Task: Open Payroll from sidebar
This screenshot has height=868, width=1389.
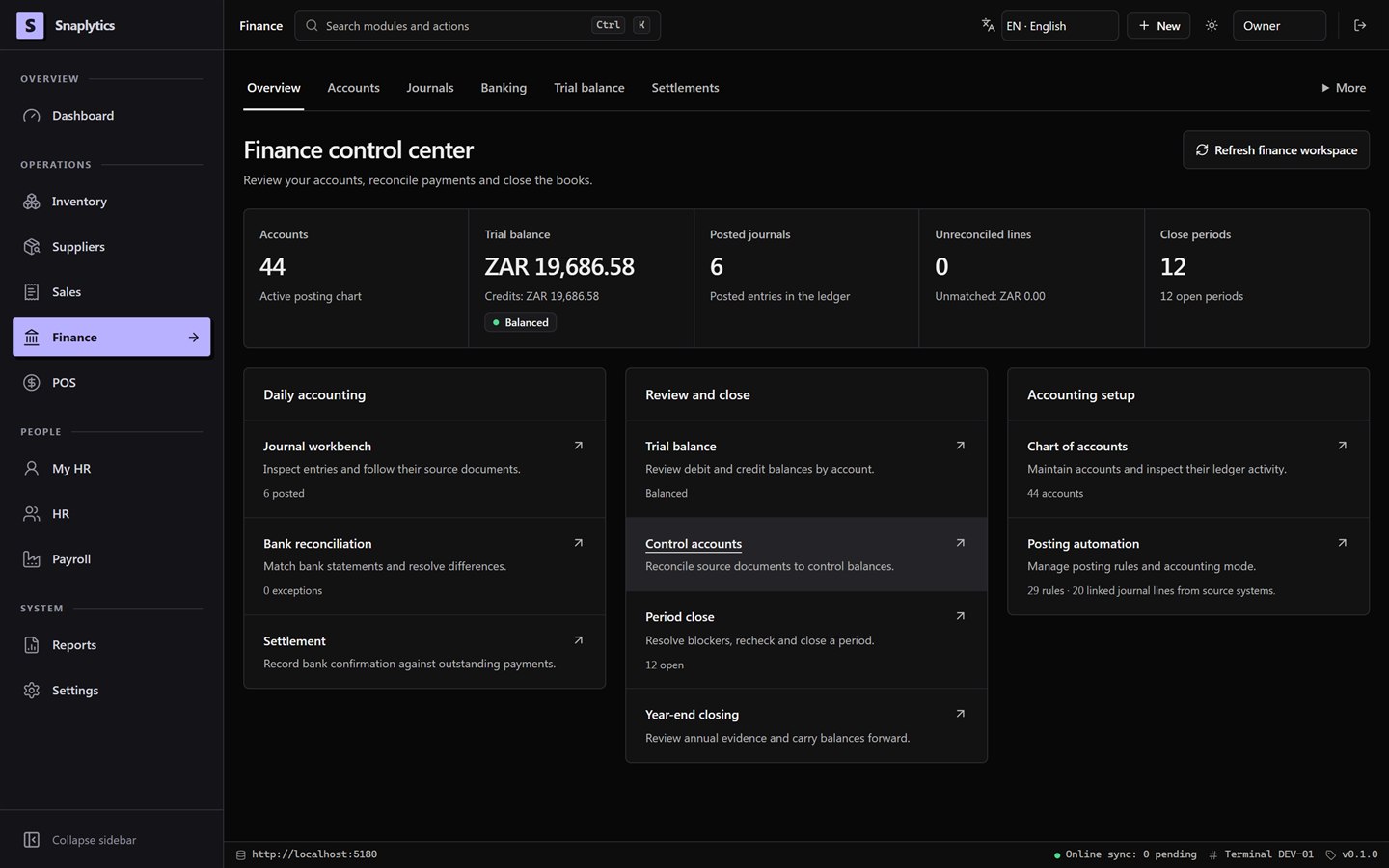Action: pyautogui.click(x=111, y=559)
